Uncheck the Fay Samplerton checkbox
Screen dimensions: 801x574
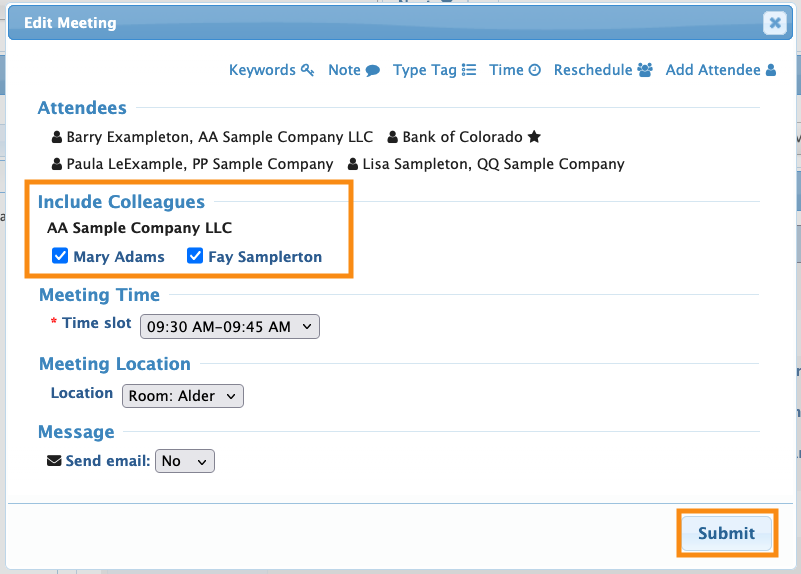click(x=195, y=257)
